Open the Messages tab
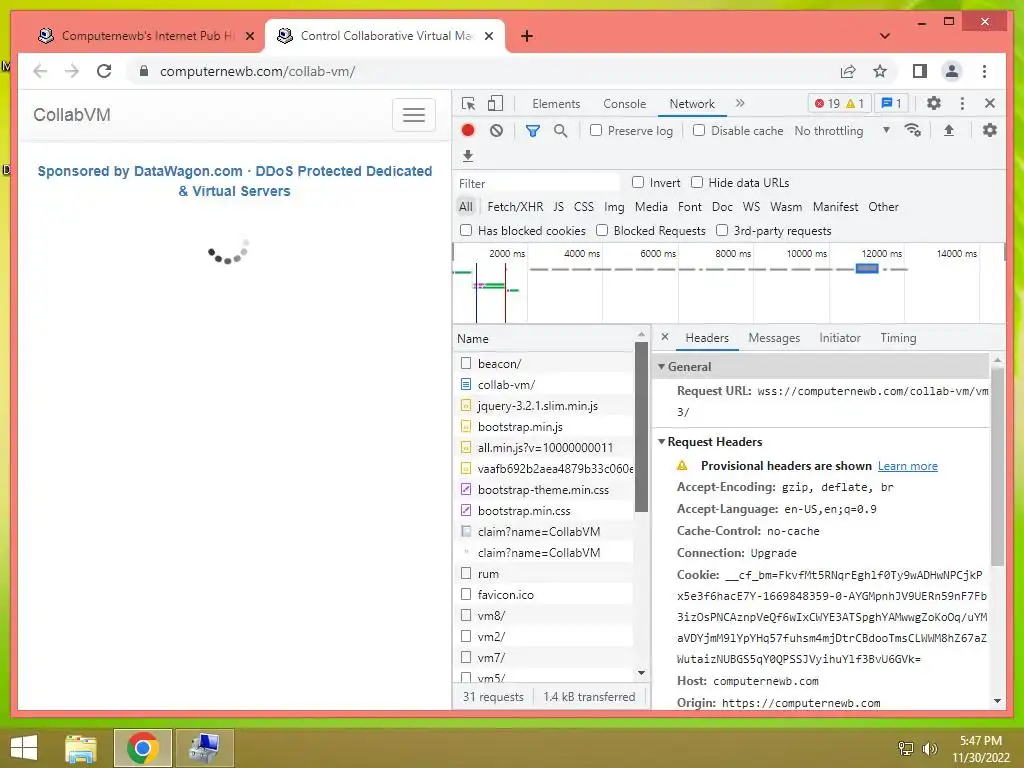Image resolution: width=1024 pixels, height=768 pixels. 774,338
